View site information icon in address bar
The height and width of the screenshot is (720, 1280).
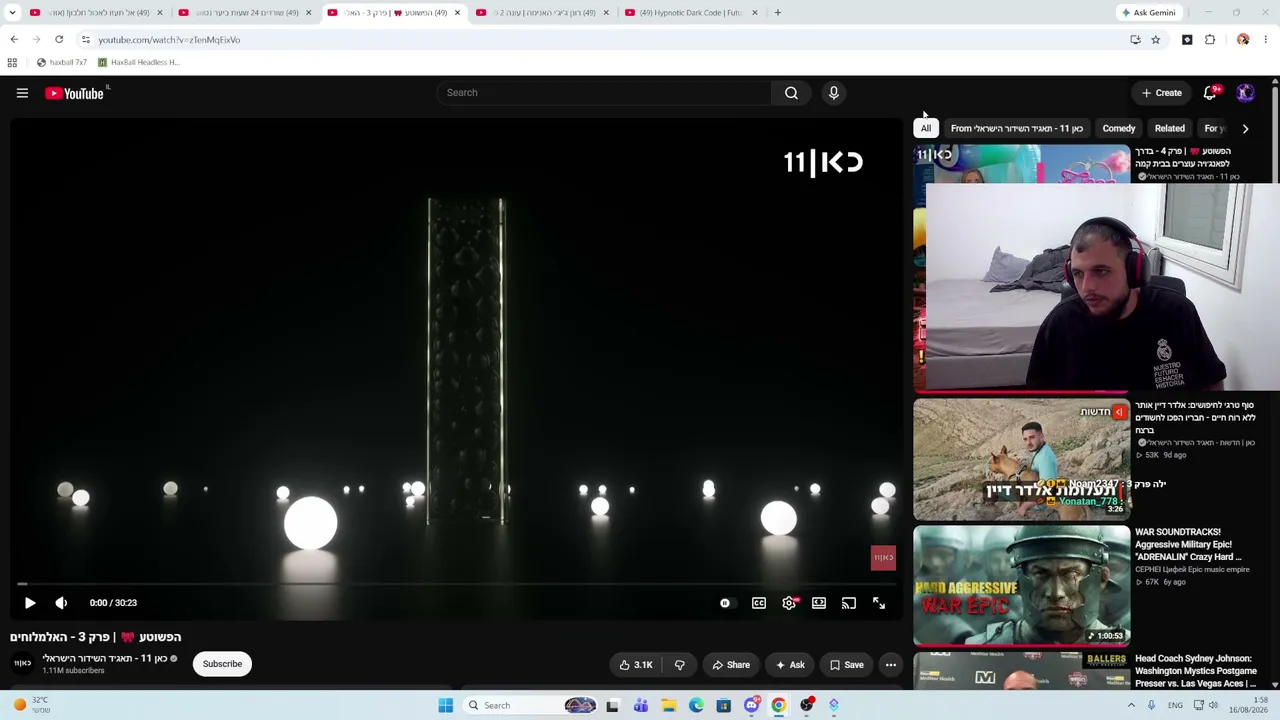85,40
